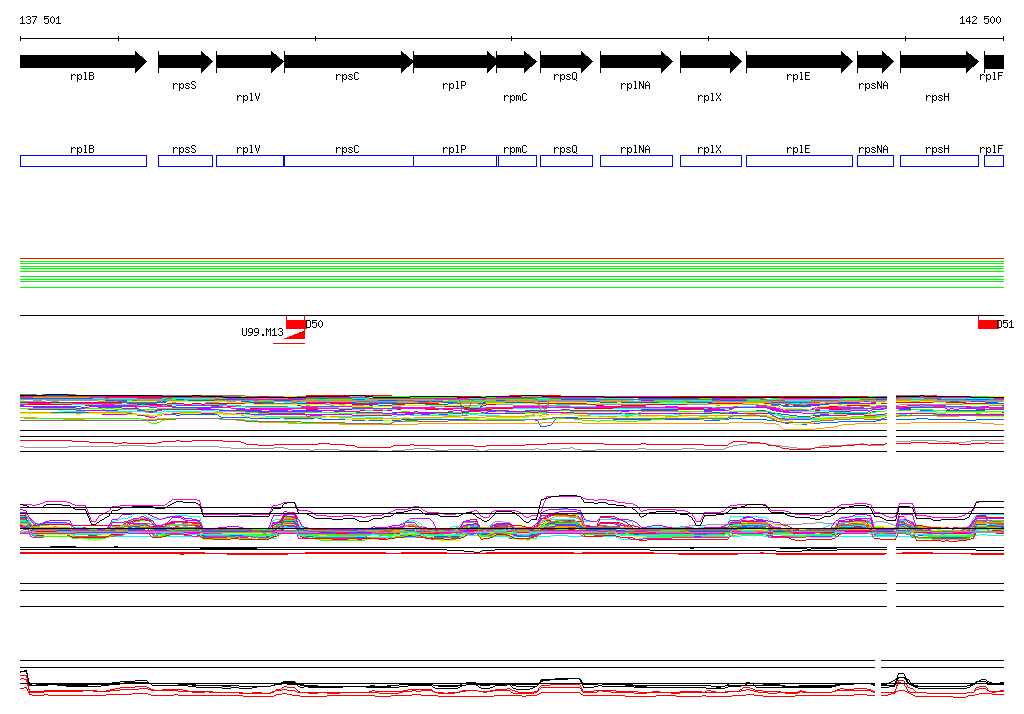This screenshot has width=1024, height=714.
Task: Click the rplNA label above the blue box
Action: pyautogui.click(x=635, y=150)
